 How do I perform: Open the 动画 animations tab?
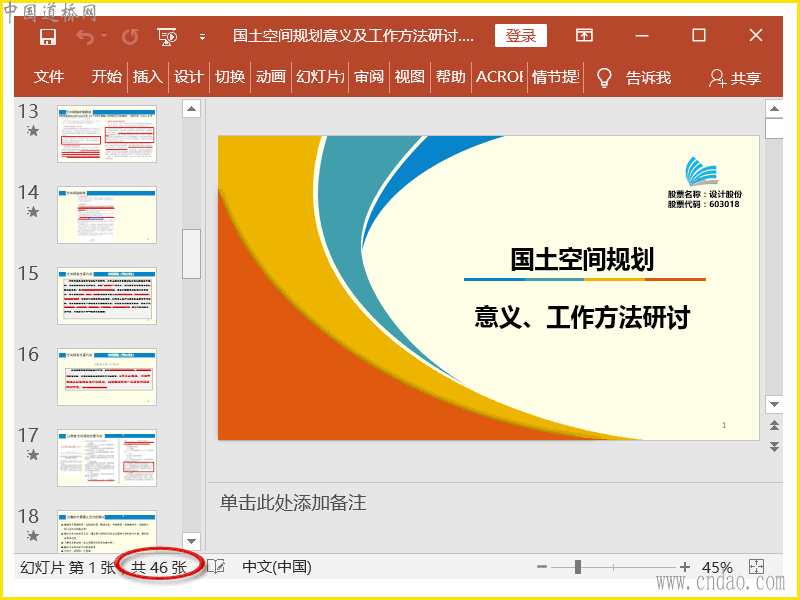(271, 77)
